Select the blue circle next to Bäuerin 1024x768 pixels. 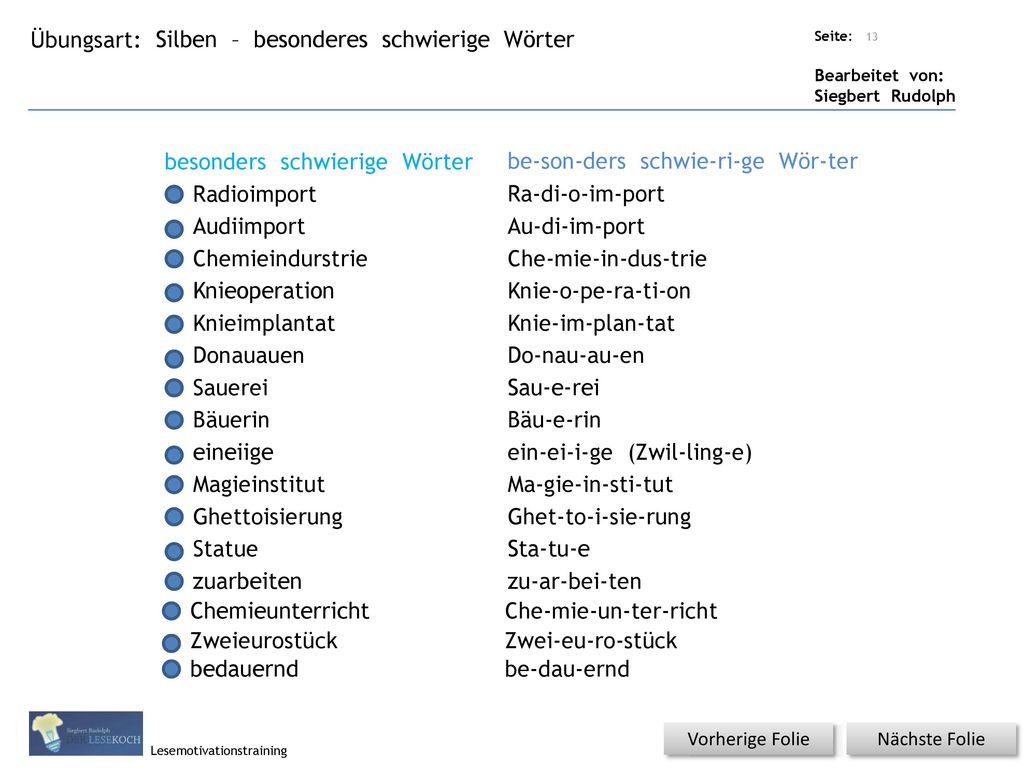(x=174, y=420)
